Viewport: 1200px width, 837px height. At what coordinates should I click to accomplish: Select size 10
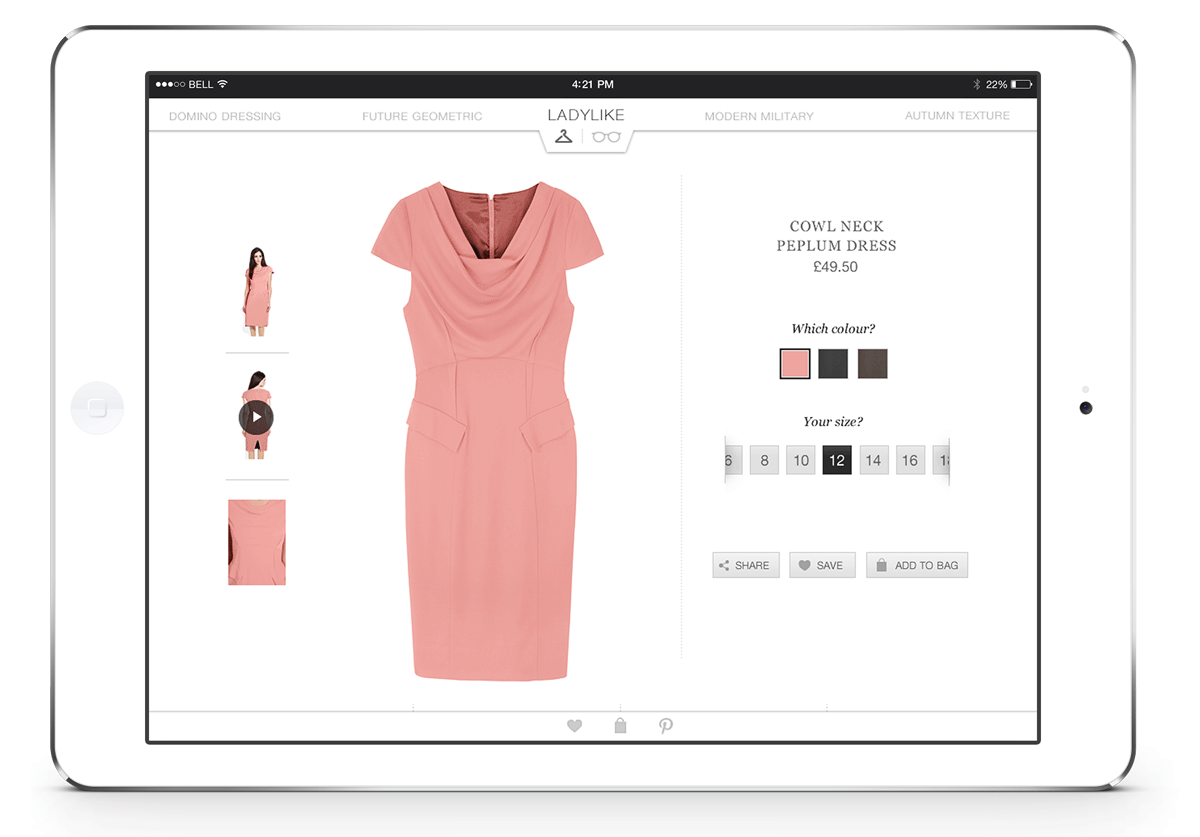tap(801, 460)
